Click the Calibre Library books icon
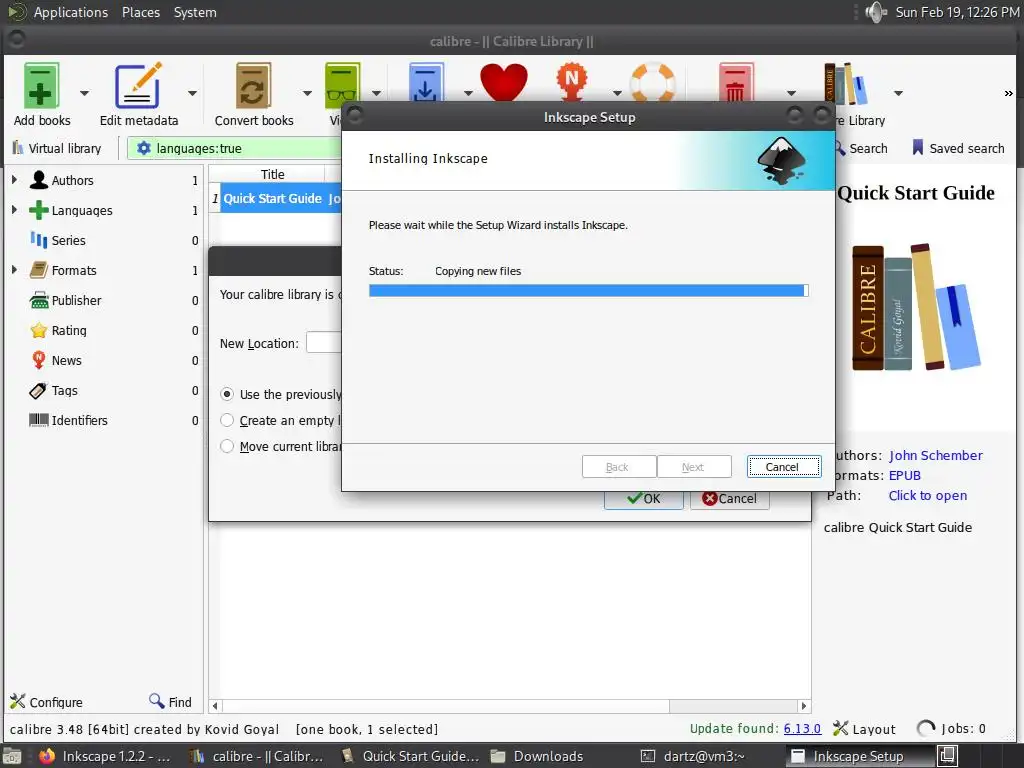 coord(846,84)
